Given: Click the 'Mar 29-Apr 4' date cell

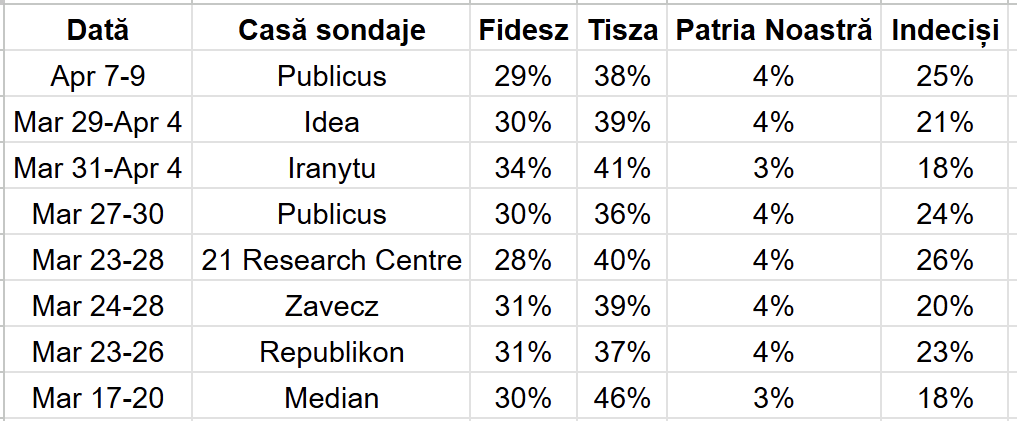Looking at the screenshot, I should pyautogui.click(x=97, y=122).
